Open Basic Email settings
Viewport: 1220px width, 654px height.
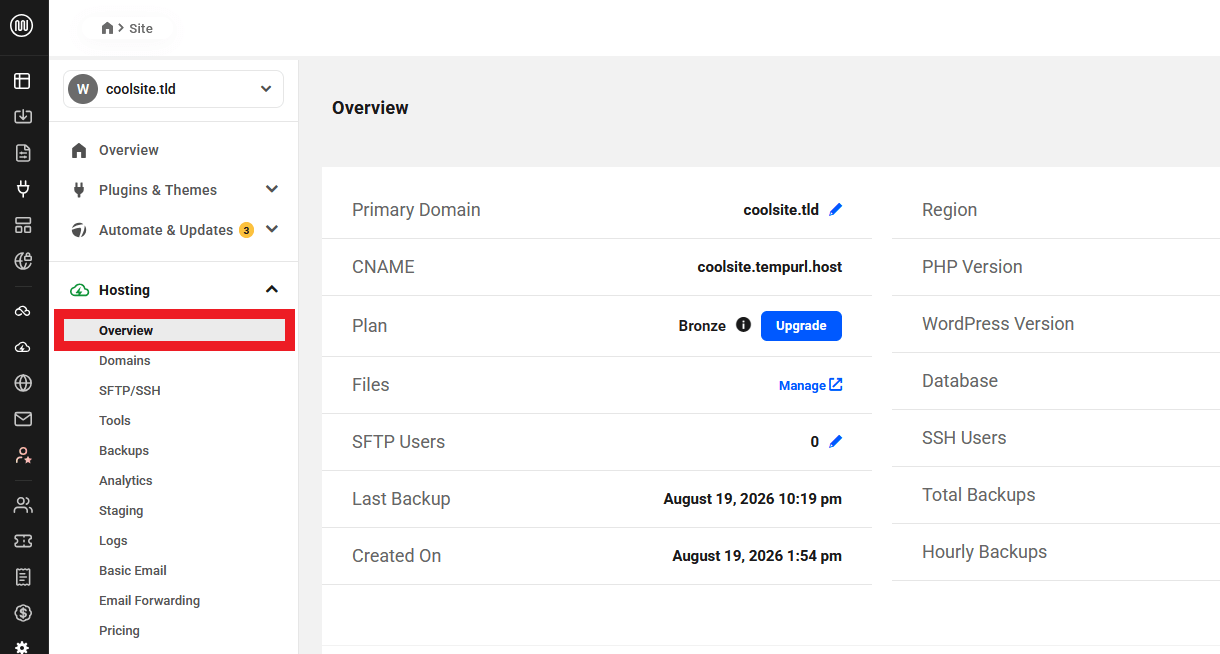tap(133, 570)
